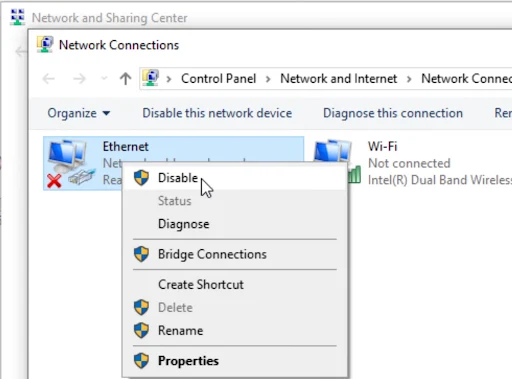The width and height of the screenshot is (512, 379).
Task: Click the shield icon beside Bridge Connections
Action: (141, 254)
